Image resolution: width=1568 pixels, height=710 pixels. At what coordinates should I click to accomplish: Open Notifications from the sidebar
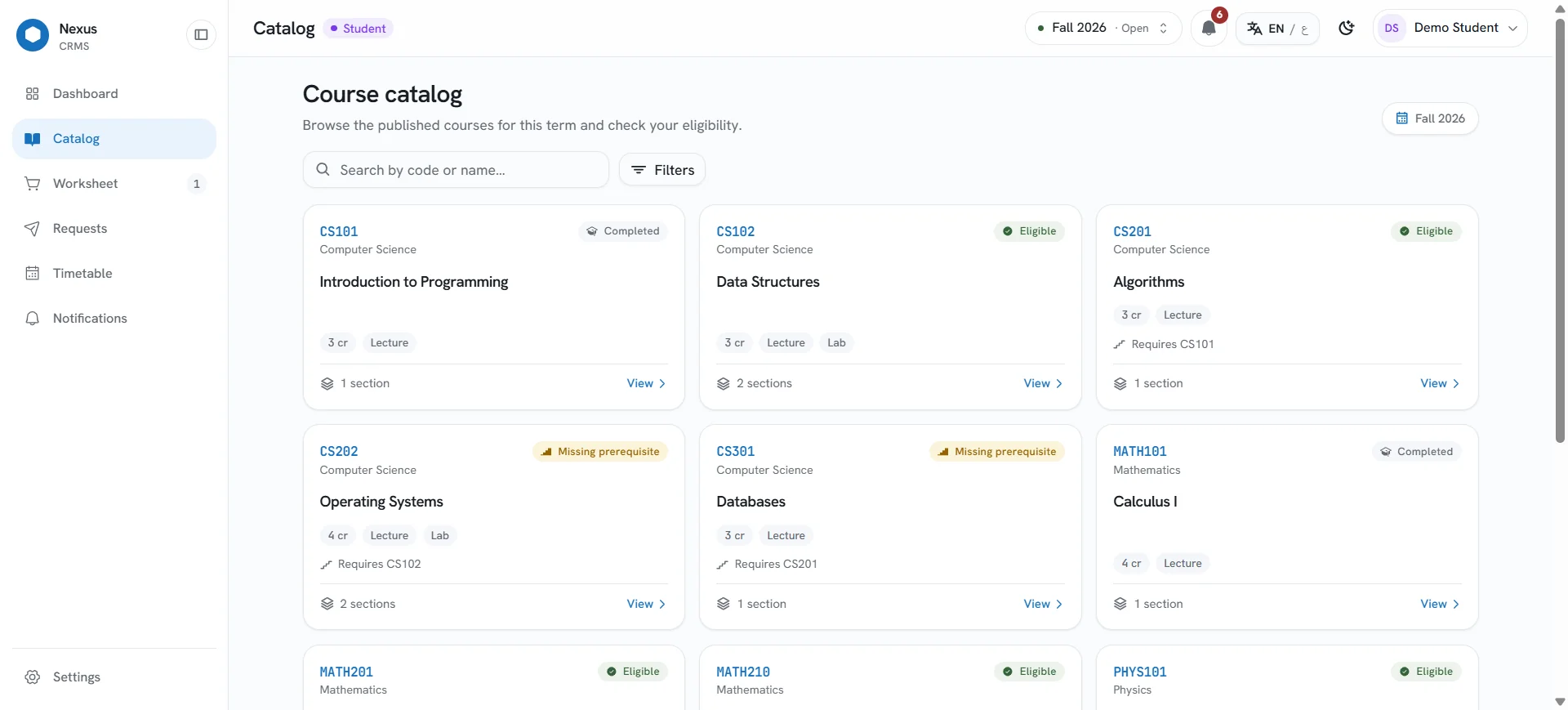click(x=114, y=319)
